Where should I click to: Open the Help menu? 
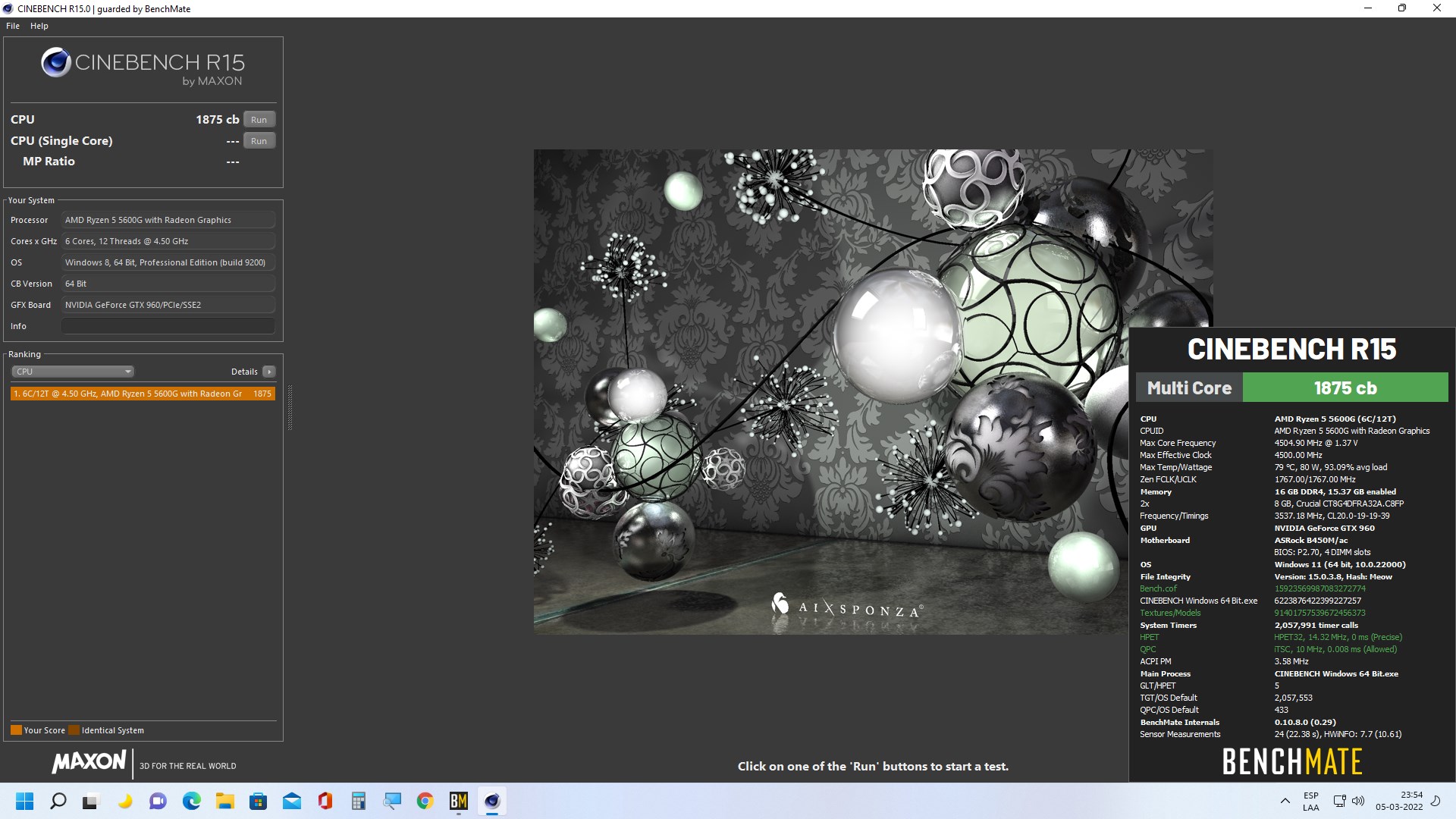(39, 26)
